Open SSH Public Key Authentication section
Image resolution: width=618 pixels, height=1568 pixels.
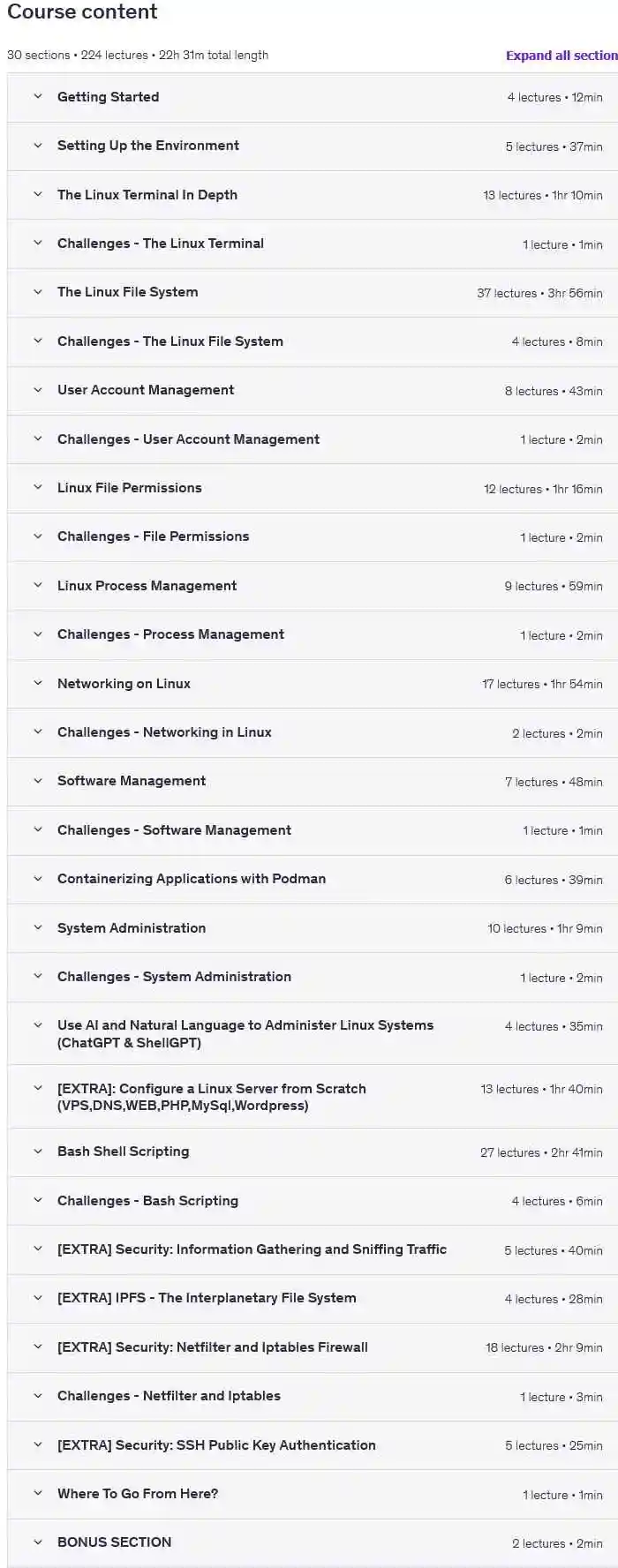[x=216, y=1445]
